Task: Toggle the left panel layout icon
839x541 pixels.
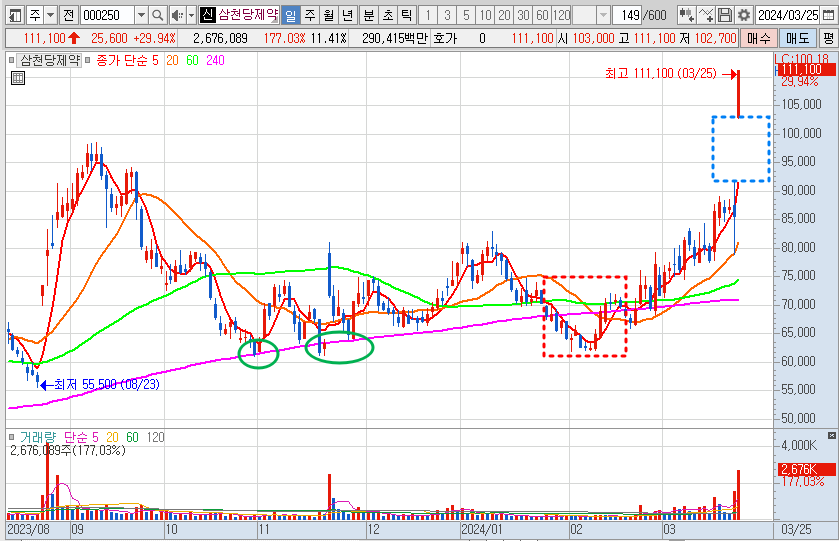Action: tap(16, 16)
